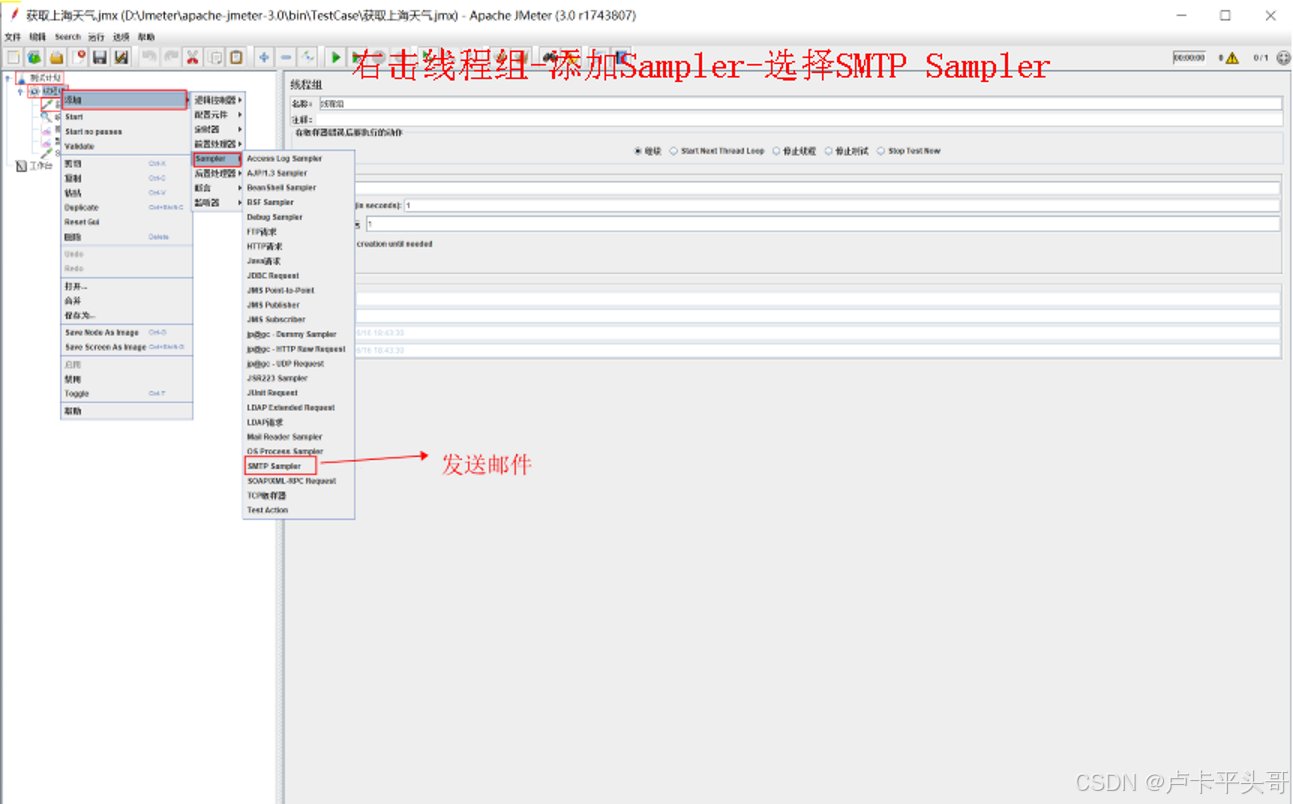This screenshot has height=804, width=1293.
Task: Click the 注释 comments input field
Action: point(799,119)
